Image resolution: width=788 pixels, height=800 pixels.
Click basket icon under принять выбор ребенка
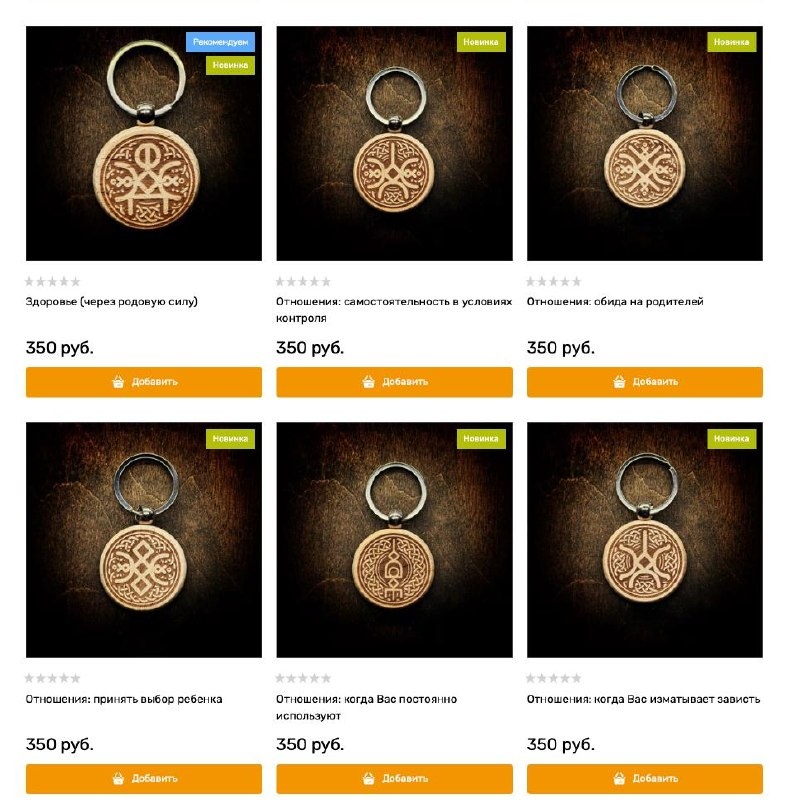[x=118, y=778]
